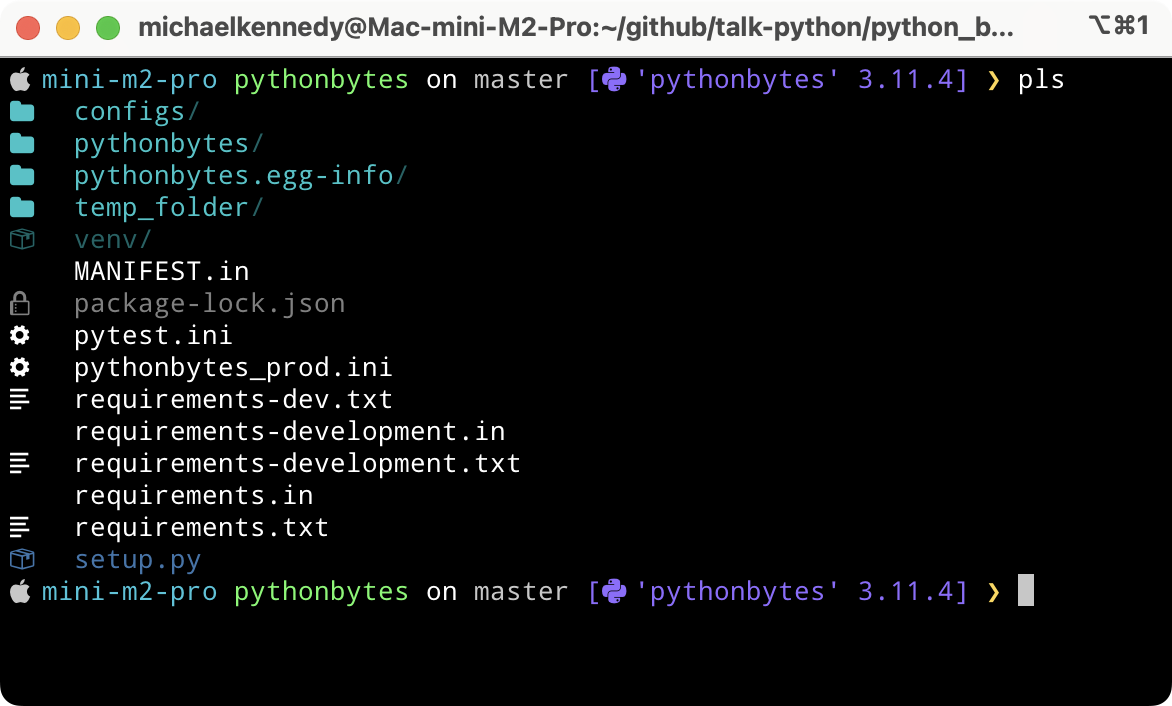The image size is (1172, 706).
Task: Click the requirements-development.in file entry
Action: click(x=289, y=431)
